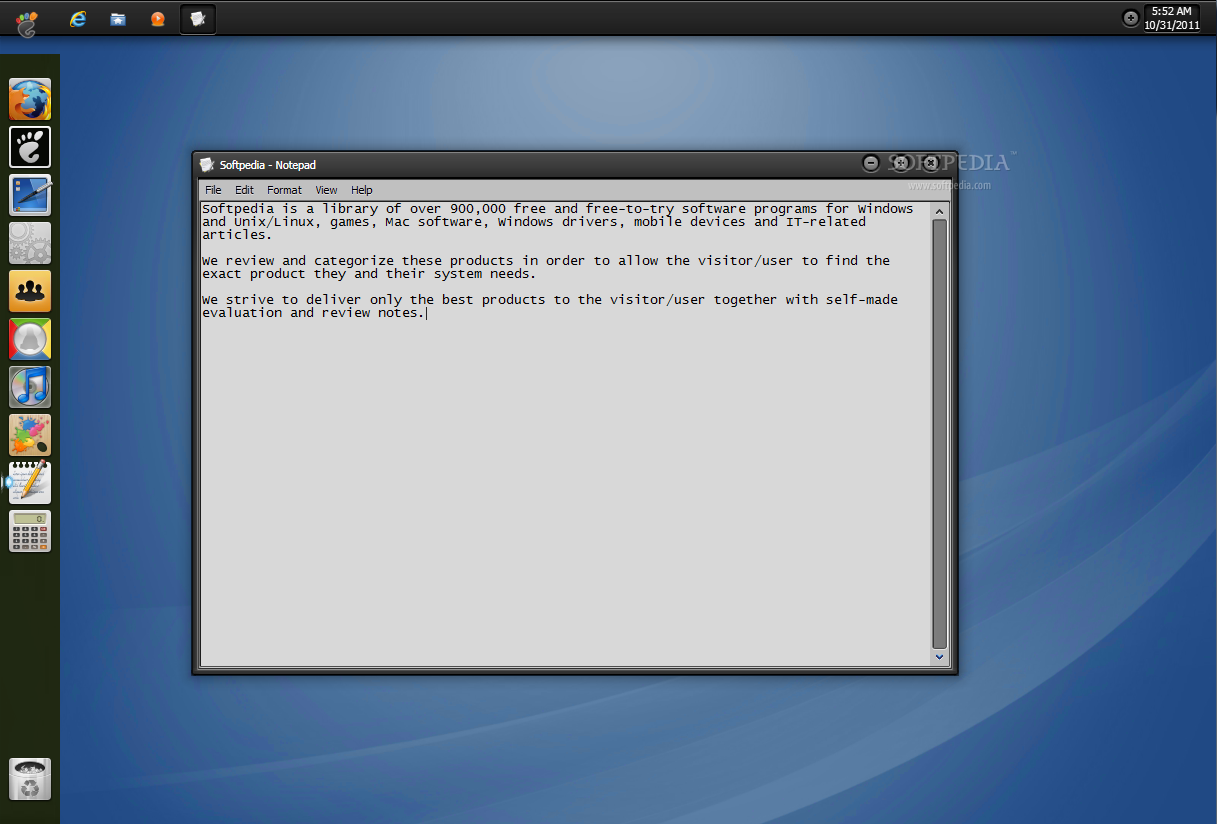Open the black GNOME foot dock icon

[x=30, y=147]
